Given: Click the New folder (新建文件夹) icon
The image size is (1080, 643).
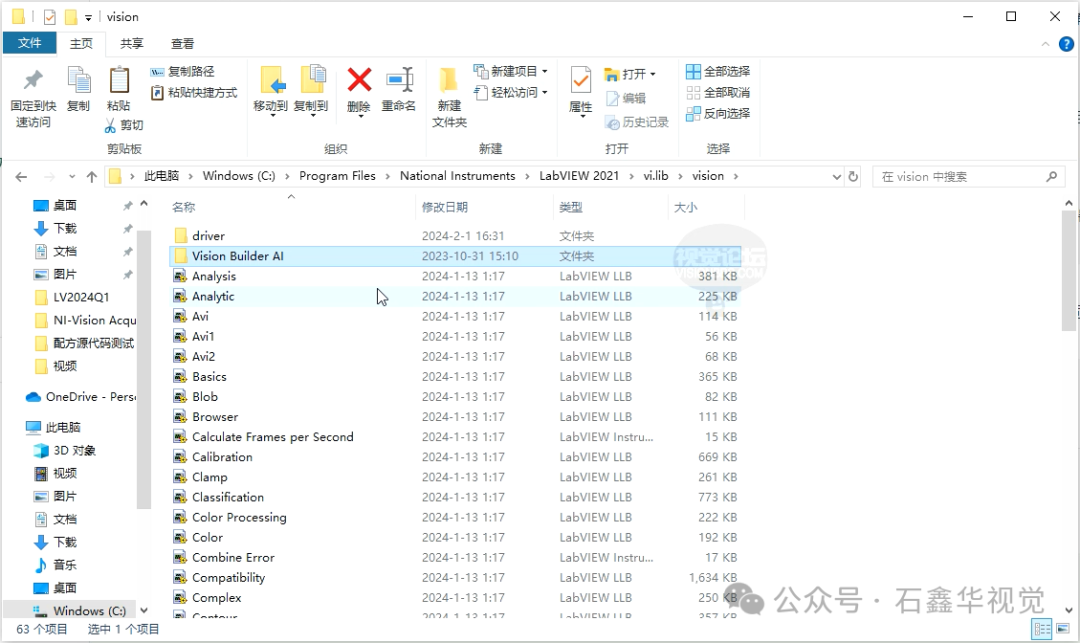Looking at the screenshot, I should tap(449, 80).
